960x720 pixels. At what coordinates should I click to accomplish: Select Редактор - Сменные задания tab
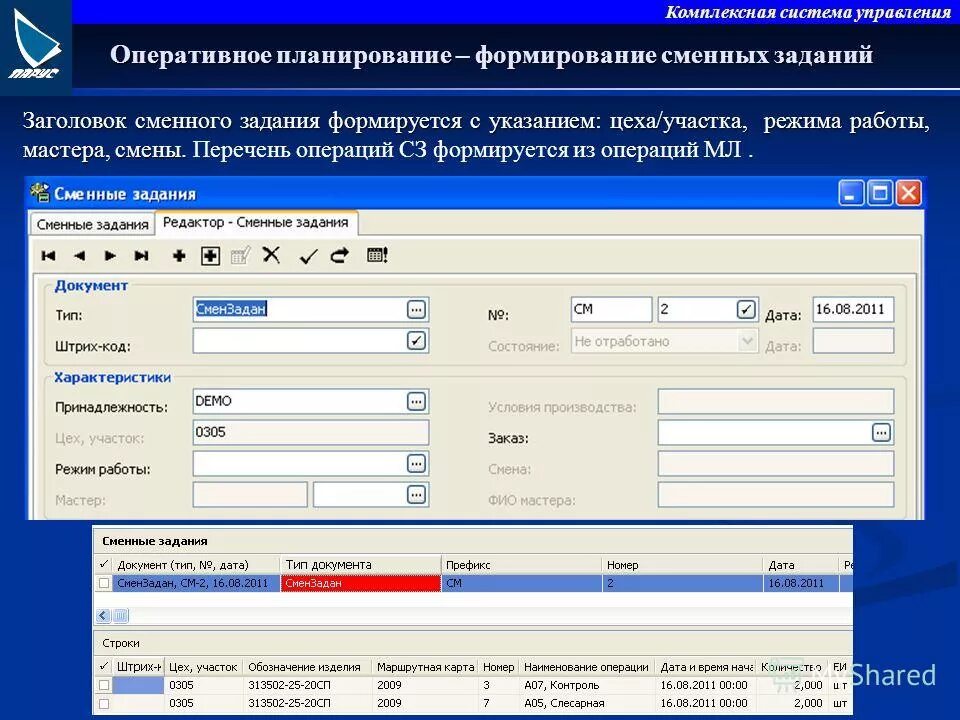[256, 223]
